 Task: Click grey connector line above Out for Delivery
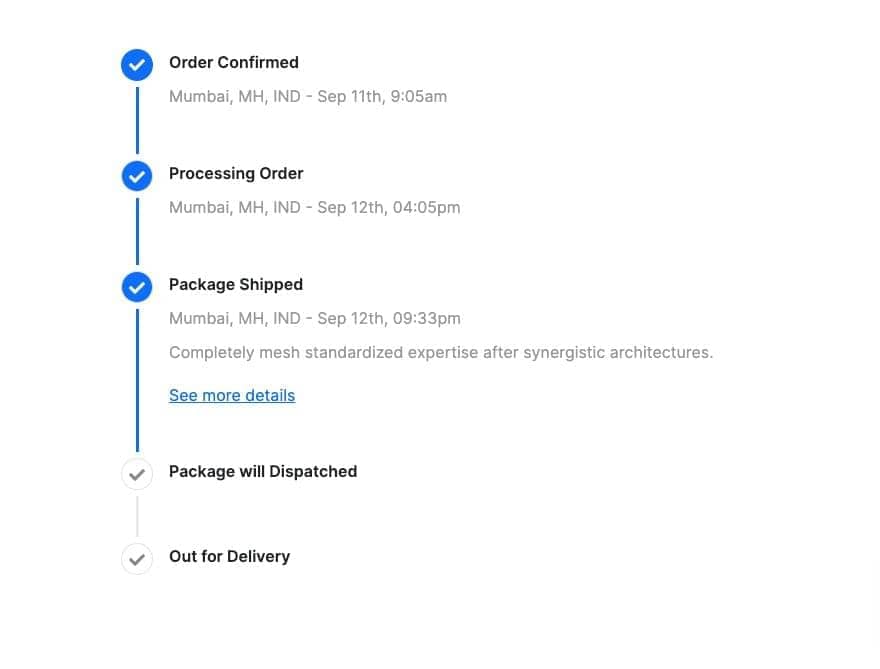pyautogui.click(x=137, y=516)
